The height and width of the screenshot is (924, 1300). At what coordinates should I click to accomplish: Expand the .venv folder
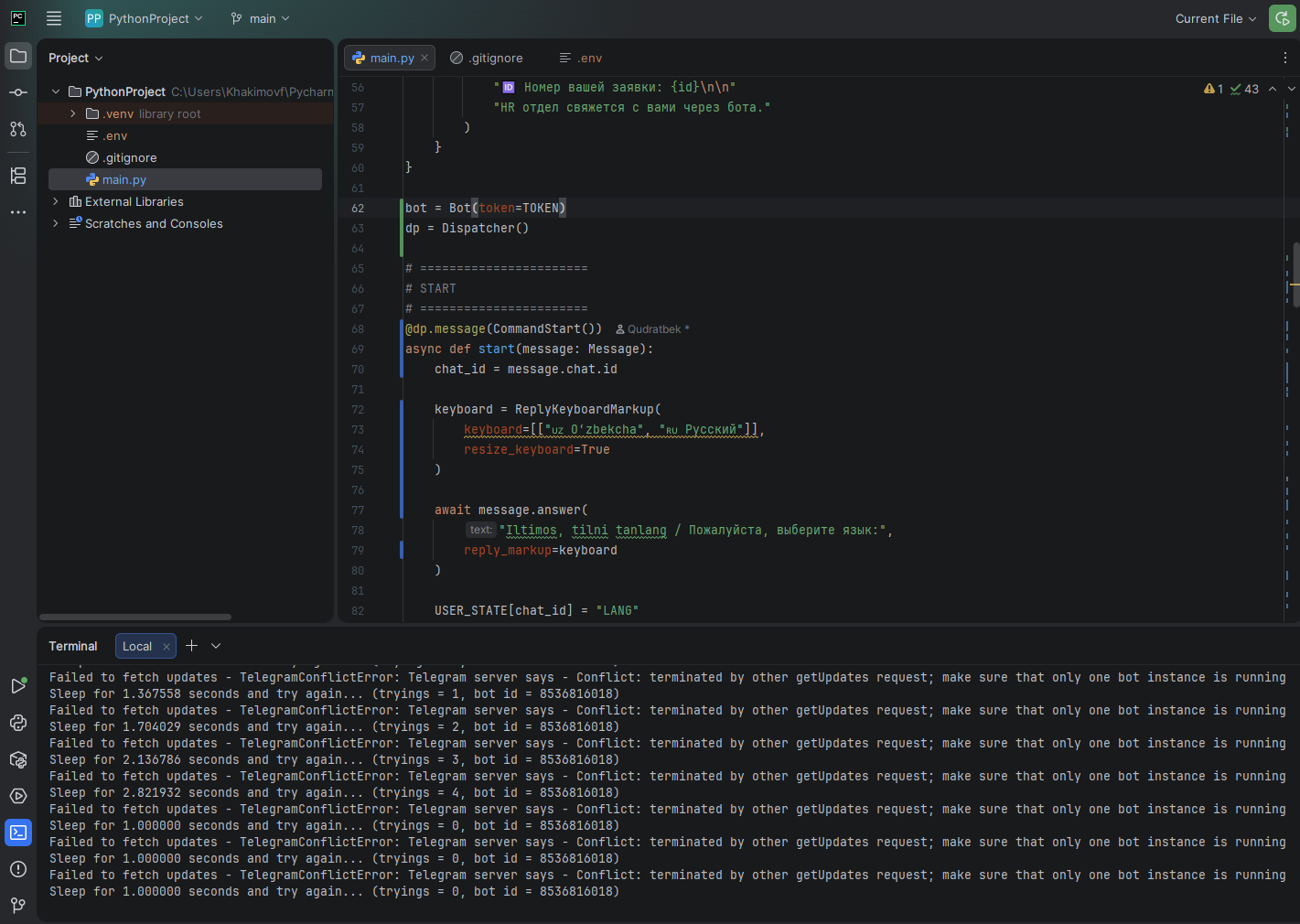(73, 113)
